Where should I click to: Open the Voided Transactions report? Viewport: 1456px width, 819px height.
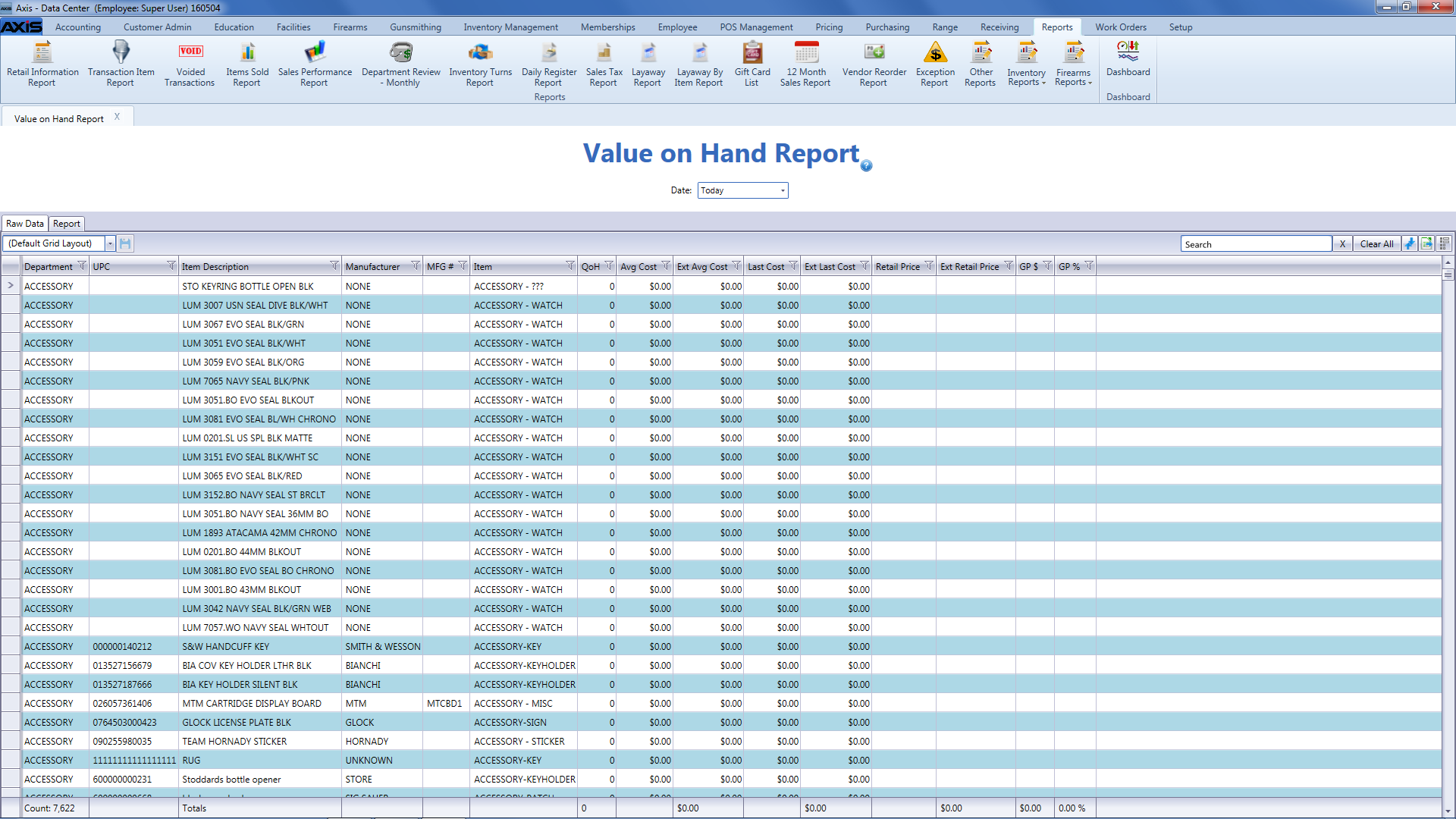[x=190, y=64]
